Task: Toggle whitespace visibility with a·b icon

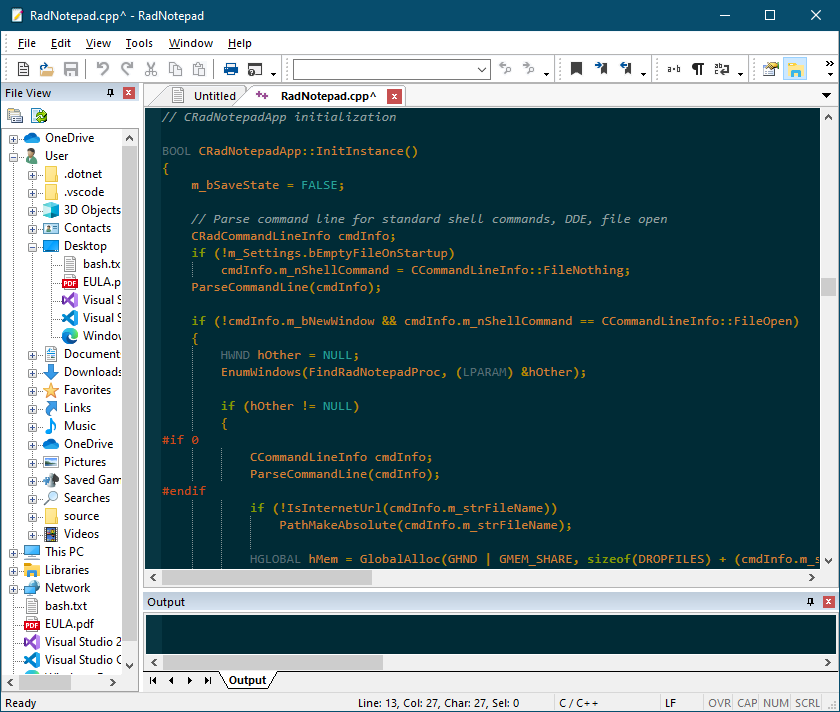Action: coord(673,69)
